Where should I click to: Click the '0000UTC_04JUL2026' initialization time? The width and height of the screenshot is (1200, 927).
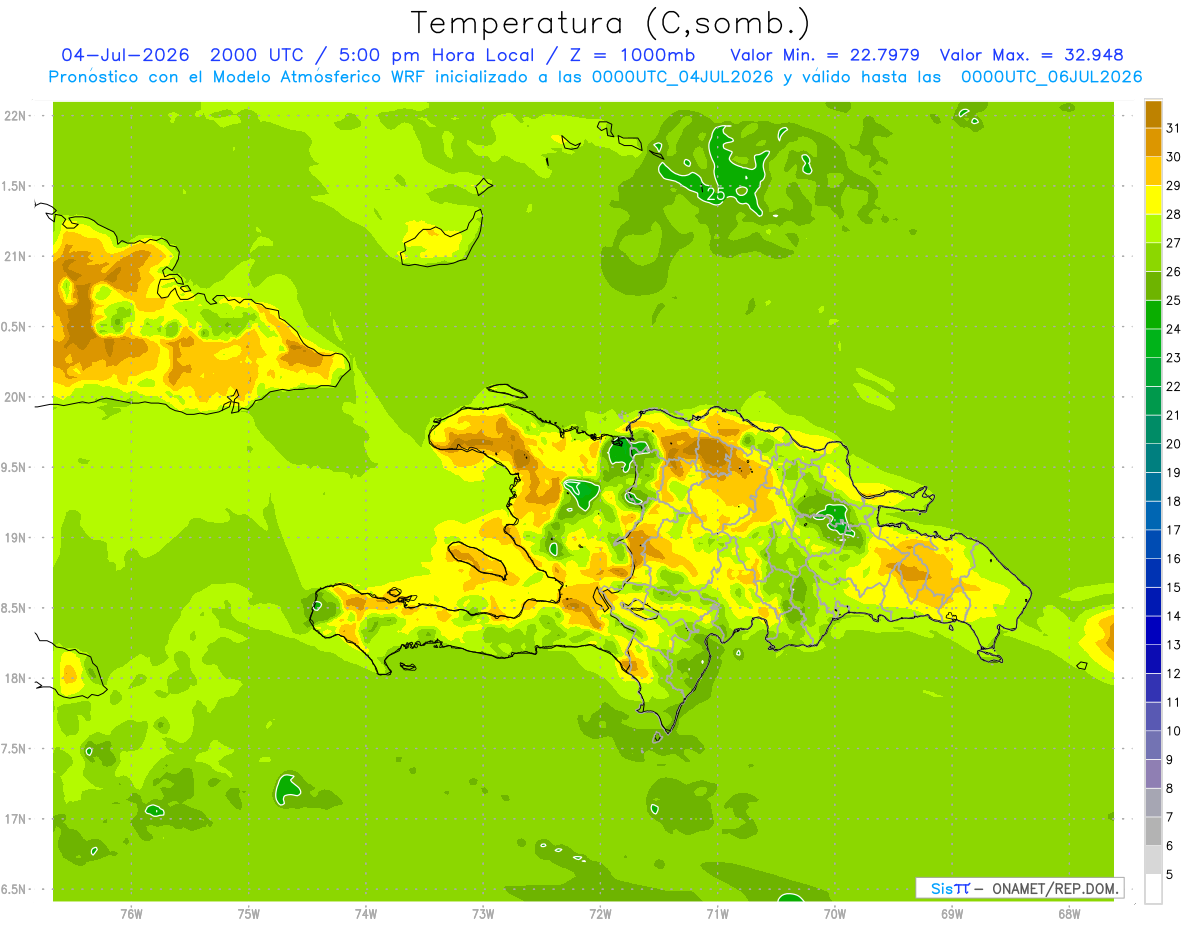682,77
